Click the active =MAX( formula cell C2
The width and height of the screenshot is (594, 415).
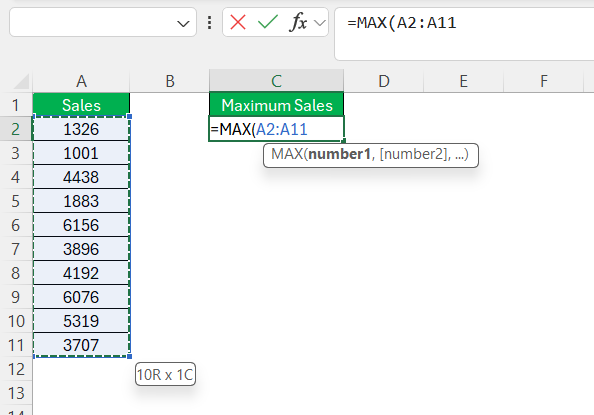click(277, 129)
